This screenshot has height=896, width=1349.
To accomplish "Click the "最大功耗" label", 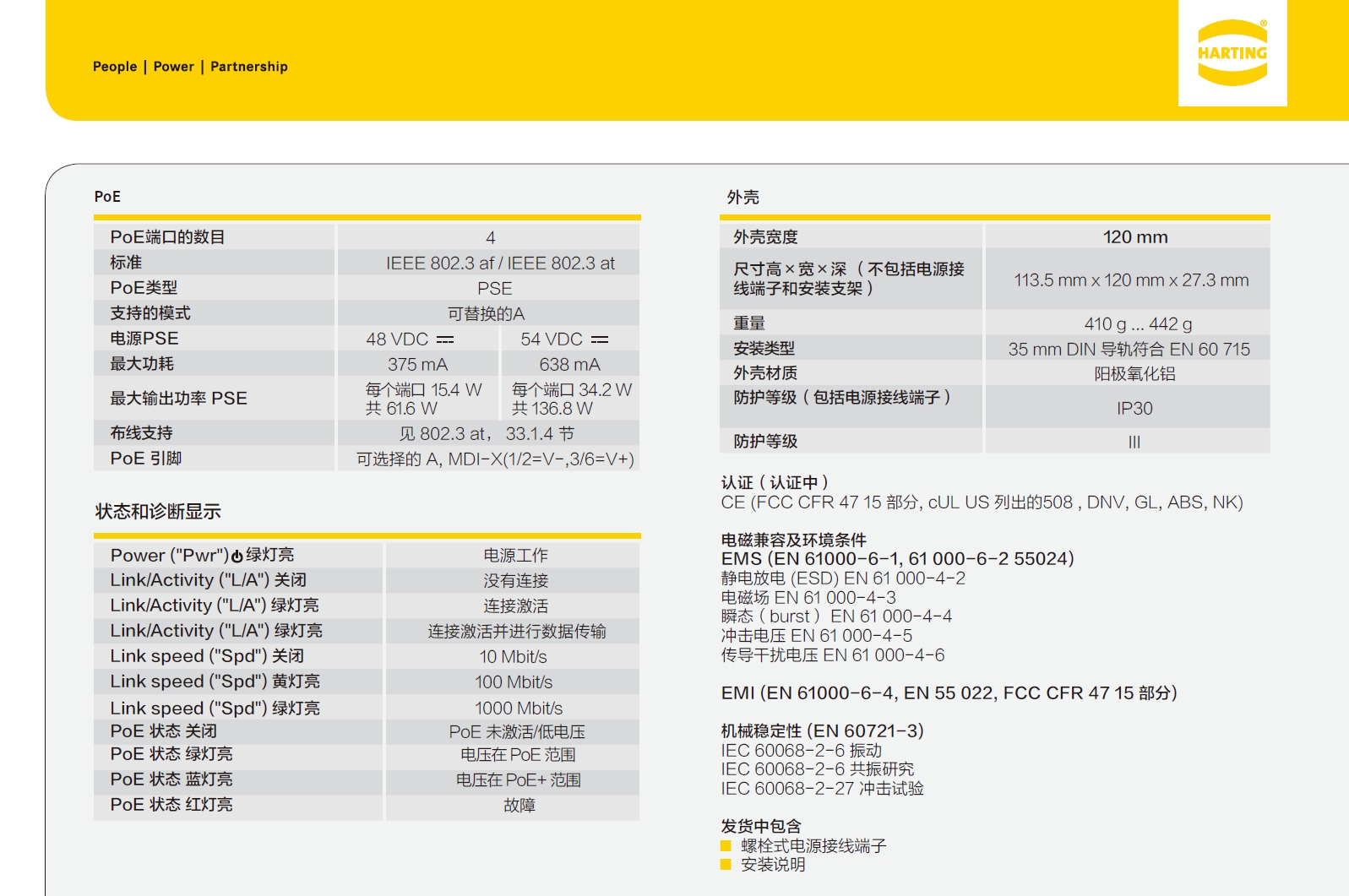I will click(x=142, y=364).
